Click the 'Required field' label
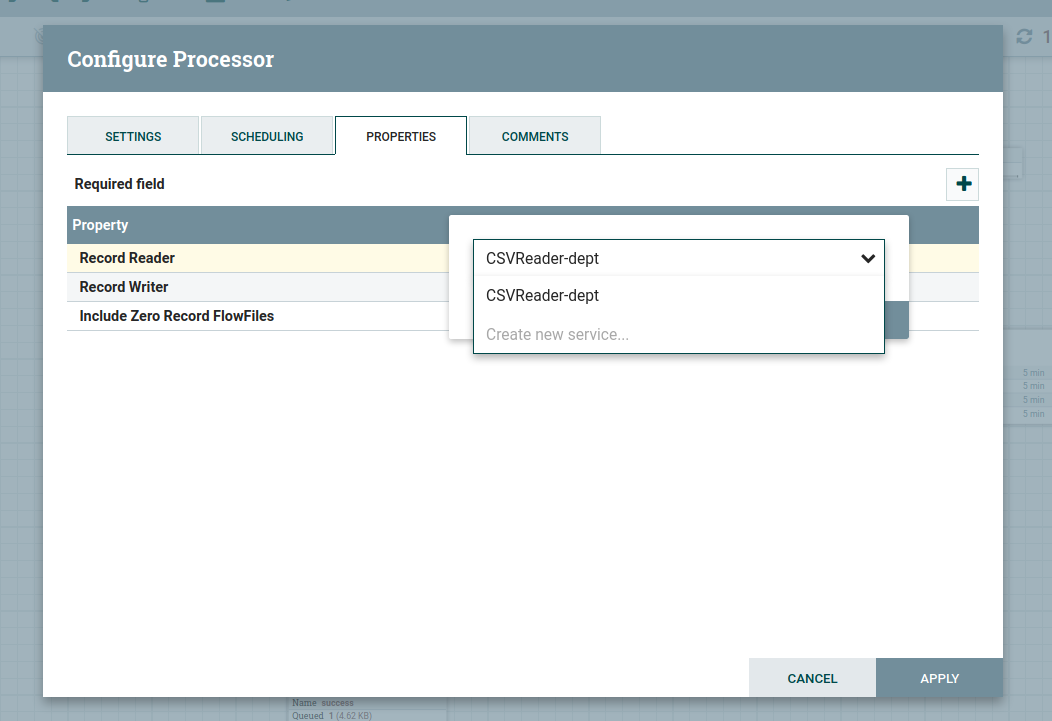 tap(119, 184)
